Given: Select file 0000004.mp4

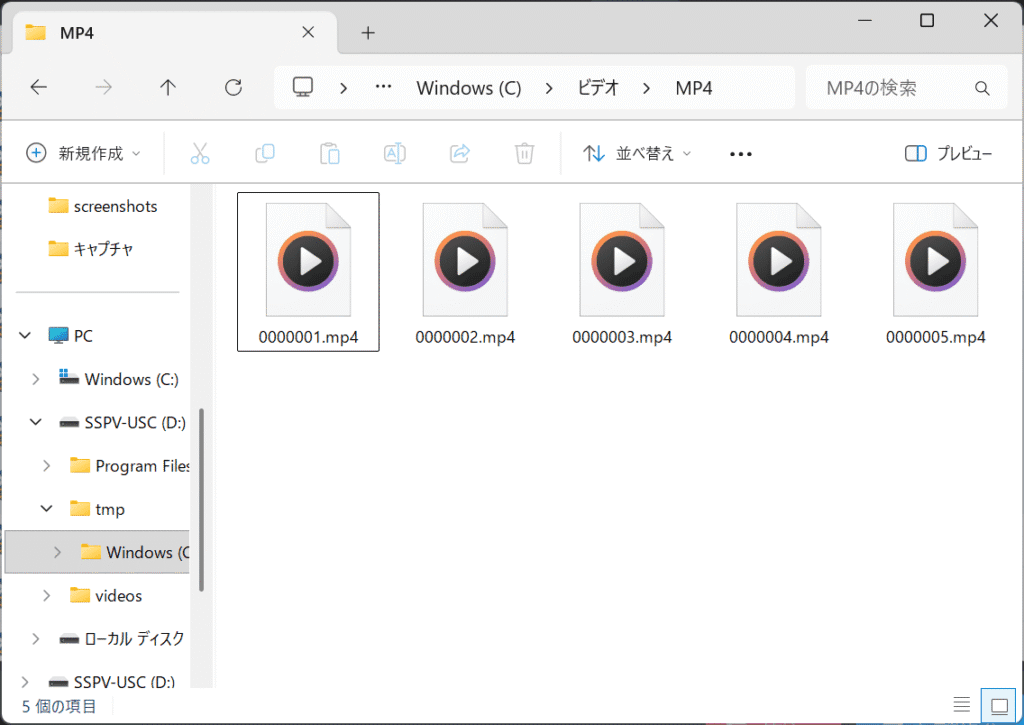Looking at the screenshot, I should tap(778, 272).
